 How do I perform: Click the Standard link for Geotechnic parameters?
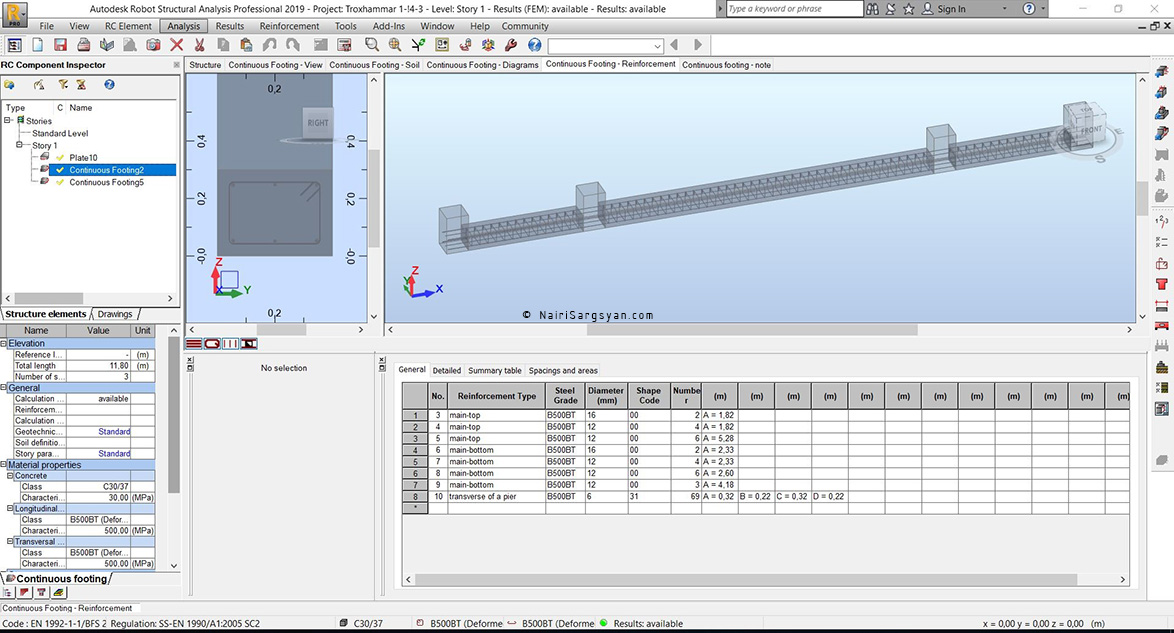[115, 431]
